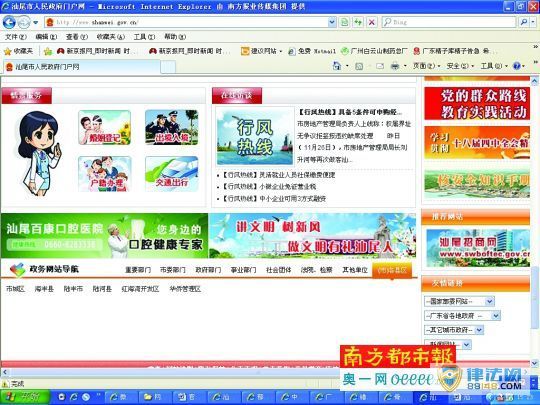
Task: Open the 帮助(H) menu
Action: [175, 37]
